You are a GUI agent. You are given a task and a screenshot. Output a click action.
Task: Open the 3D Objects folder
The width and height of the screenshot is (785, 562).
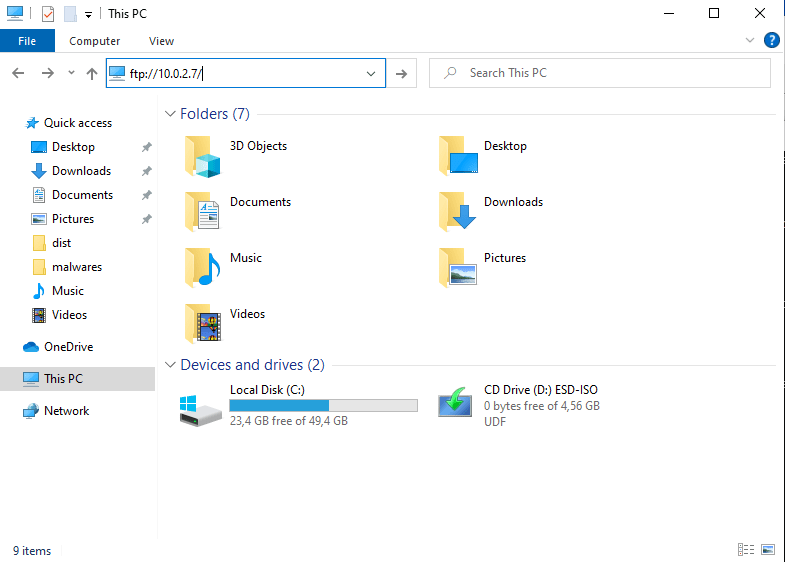point(258,146)
